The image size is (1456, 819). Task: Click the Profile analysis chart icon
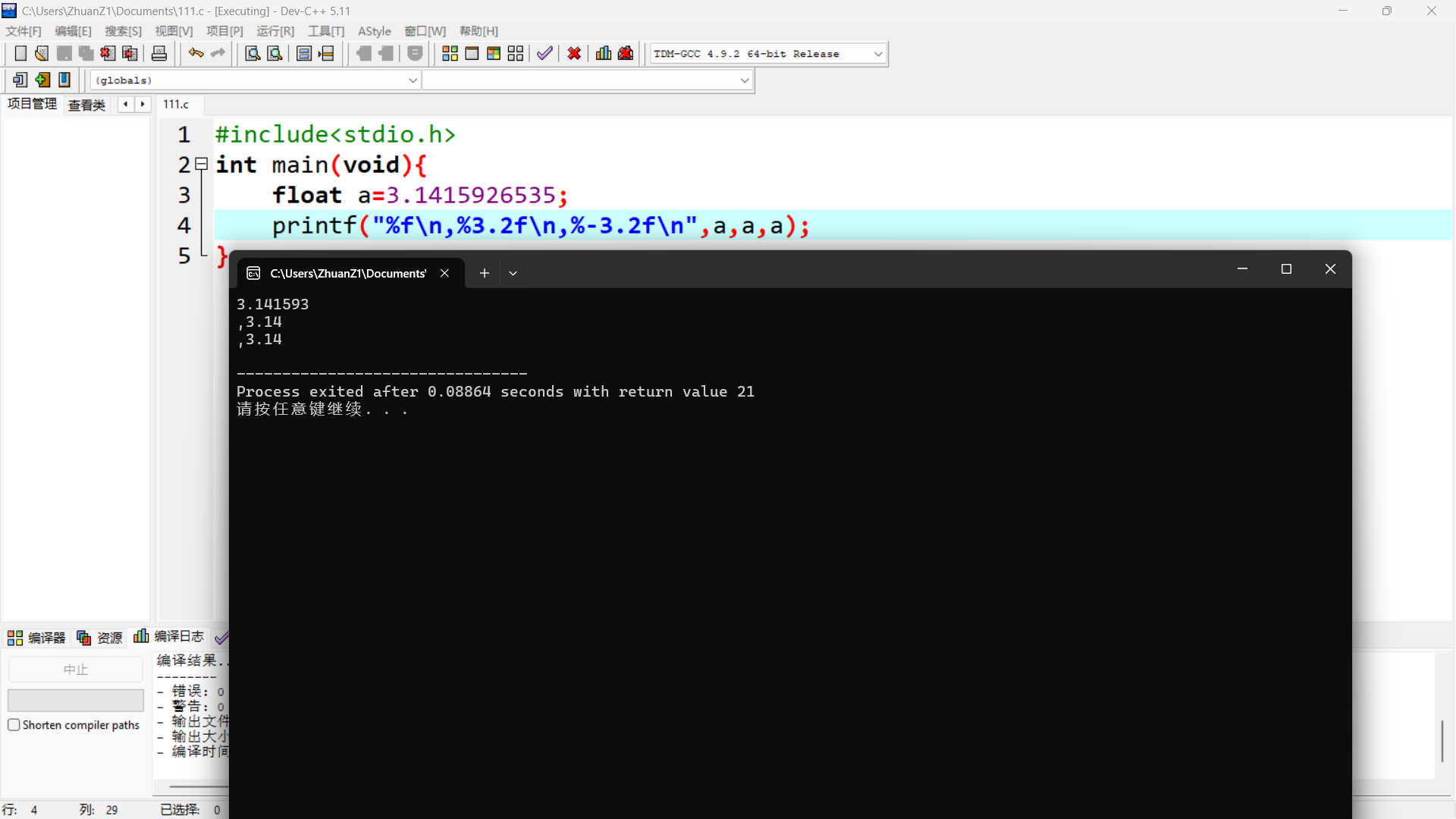tap(604, 54)
